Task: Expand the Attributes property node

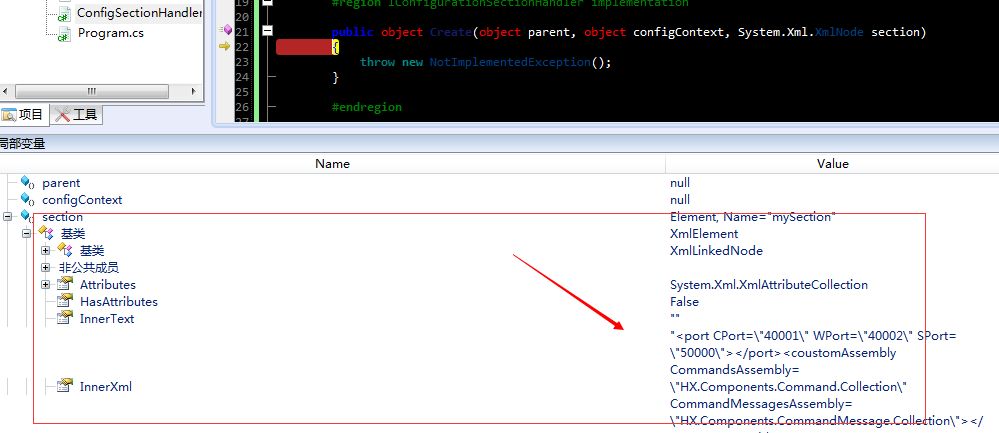Action: tap(46, 285)
